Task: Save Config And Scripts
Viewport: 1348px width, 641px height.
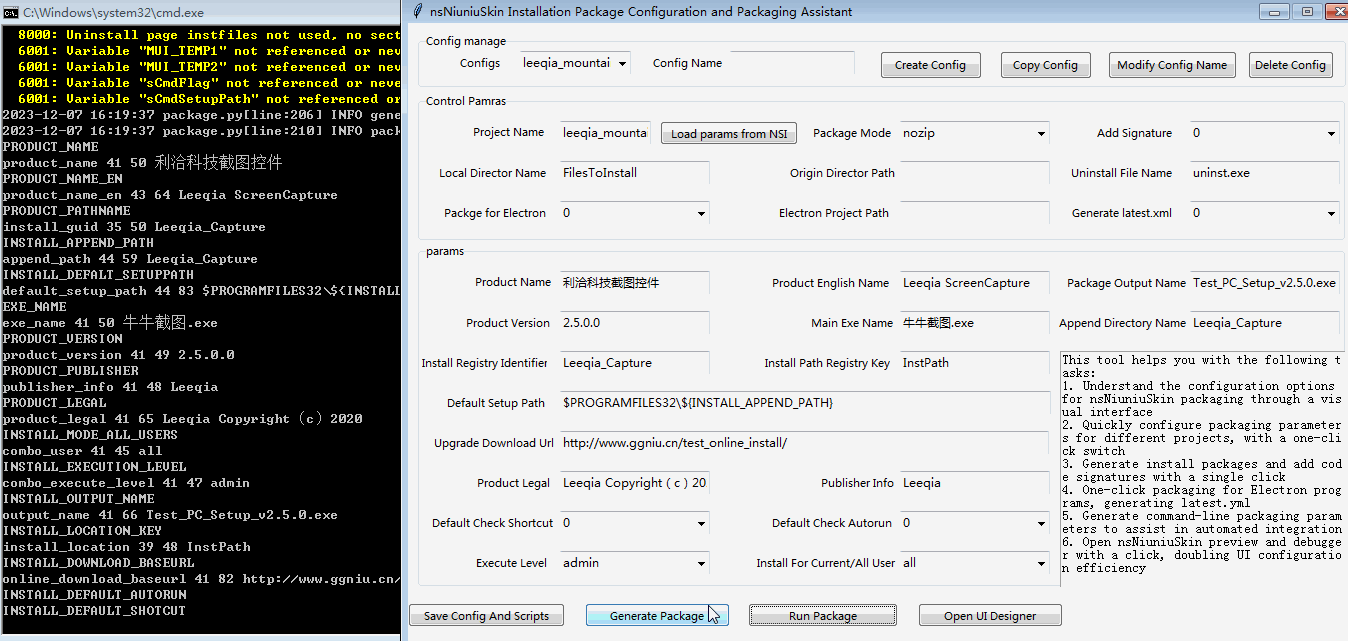Action: point(487,616)
